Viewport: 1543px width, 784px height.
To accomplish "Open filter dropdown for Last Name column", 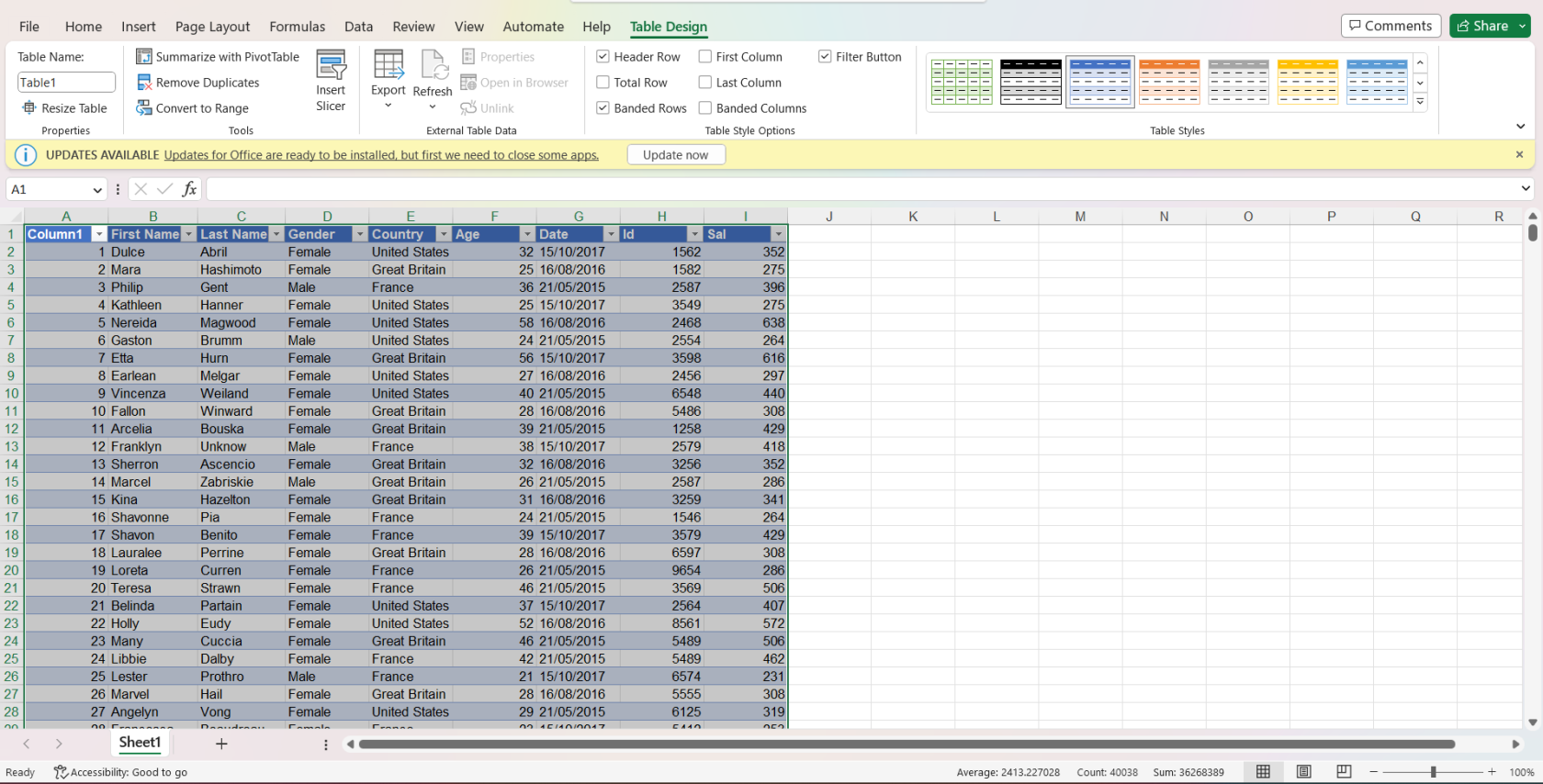I will click(276, 234).
